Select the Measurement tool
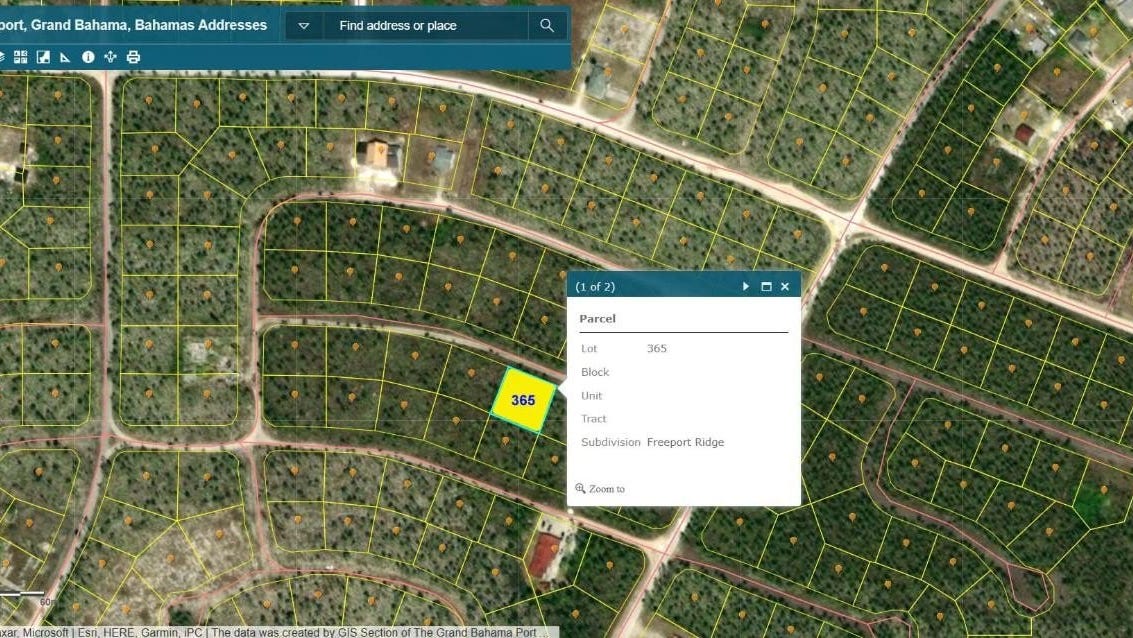The width and height of the screenshot is (1133, 638). [64, 57]
